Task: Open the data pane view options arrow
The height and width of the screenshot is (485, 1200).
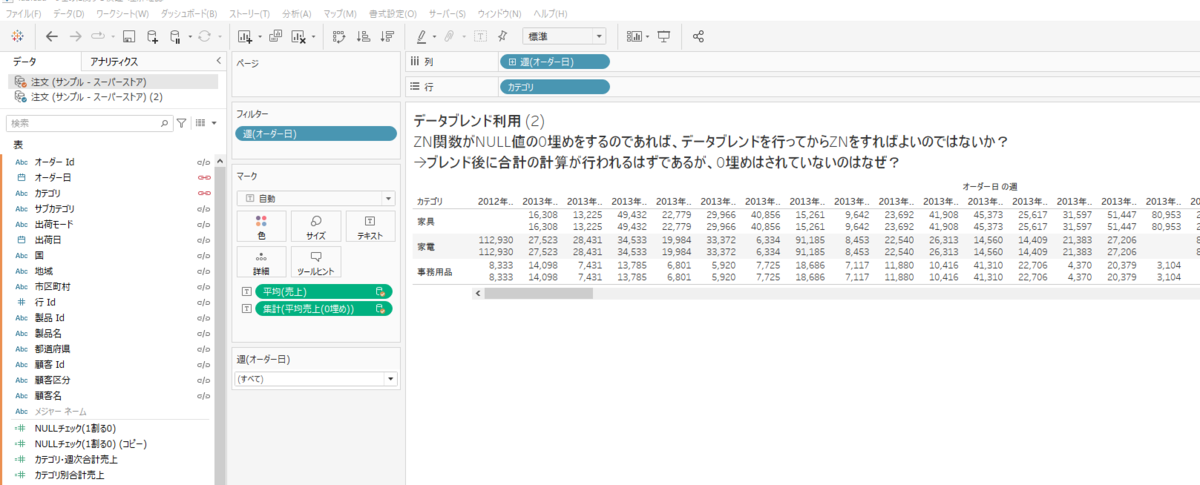Action: (x=213, y=123)
